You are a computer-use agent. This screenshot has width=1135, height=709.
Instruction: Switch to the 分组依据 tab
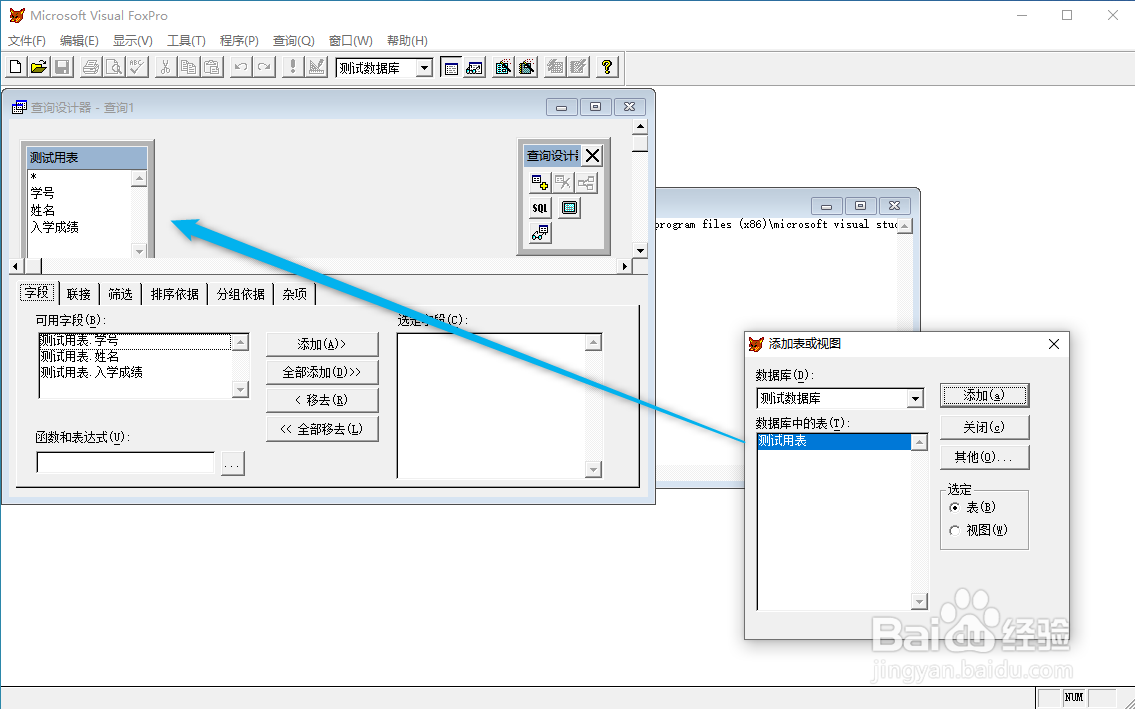[241, 294]
